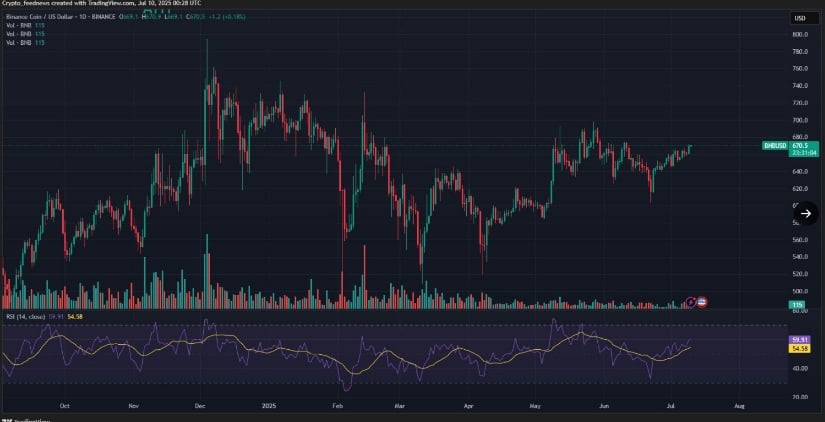Select the Feb label on time axis
The image size is (825, 422).
coord(338,406)
